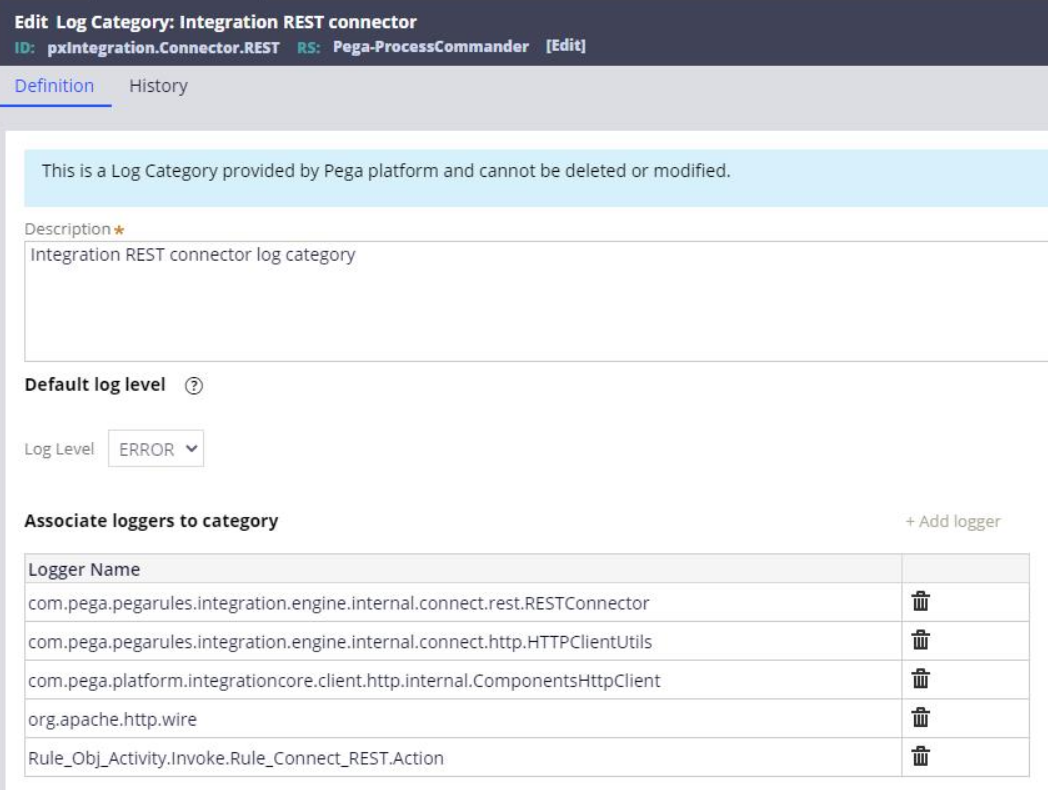Switch to the Definition tab
The height and width of the screenshot is (790, 1048).
tap(54, 86)
